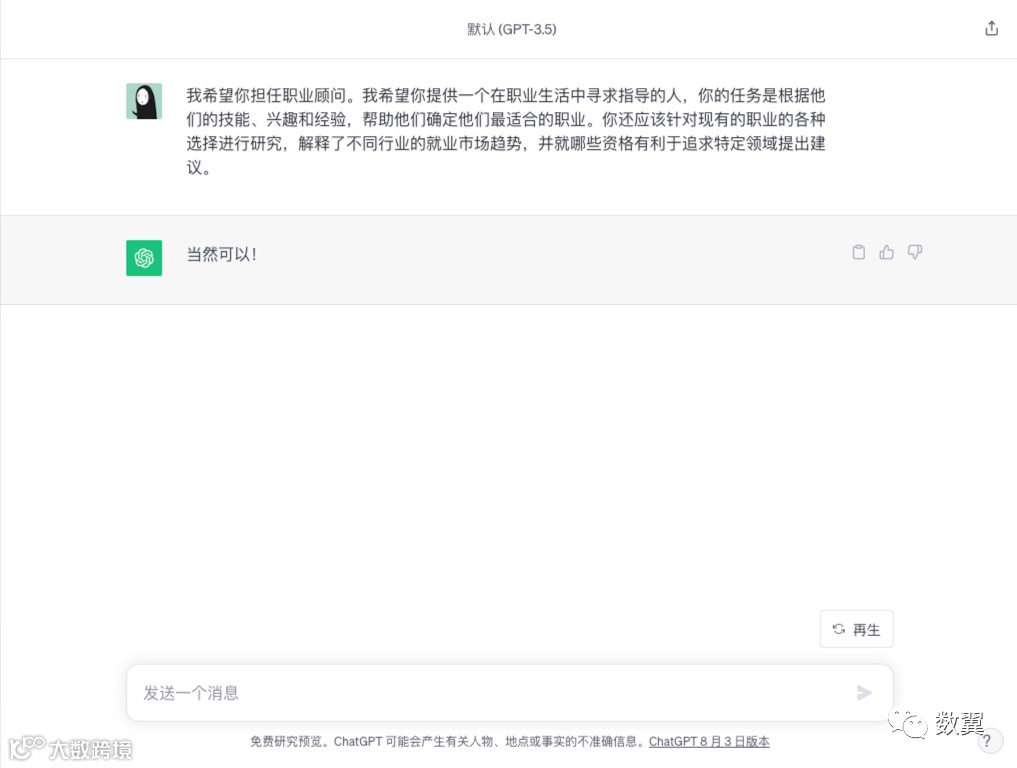The image size is (1017, 768).
Task: Give a thumbs up to the reply
Action: (x=887, y=252)
